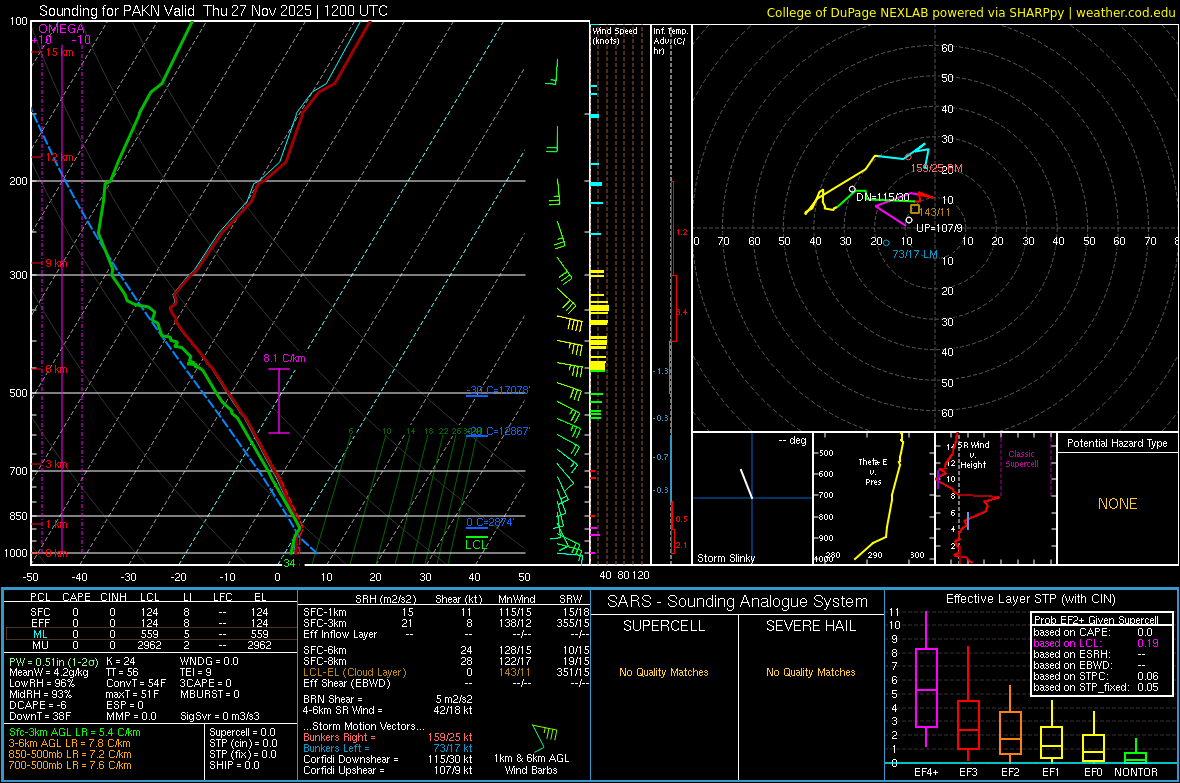Click 'College of DuPage NEXLAB' credit text
Viewport: 1180px width, 783px height.
tap(838, 12)
